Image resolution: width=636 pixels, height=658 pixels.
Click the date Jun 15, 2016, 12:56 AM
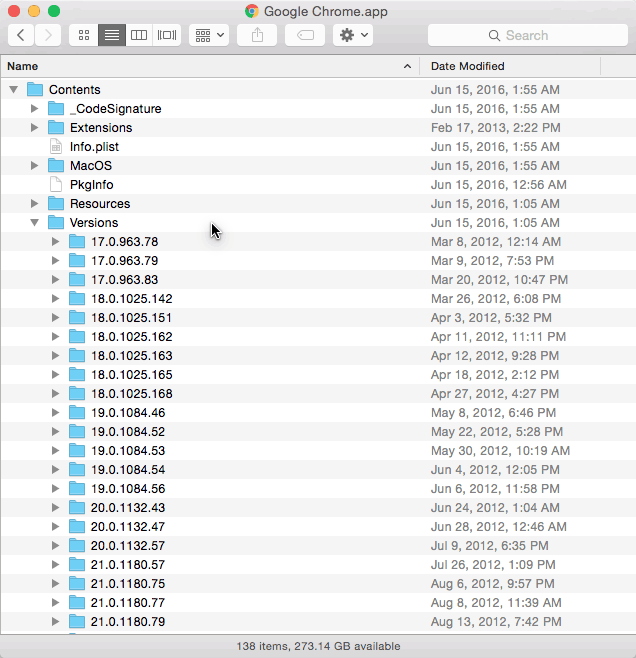coord(499,185)
